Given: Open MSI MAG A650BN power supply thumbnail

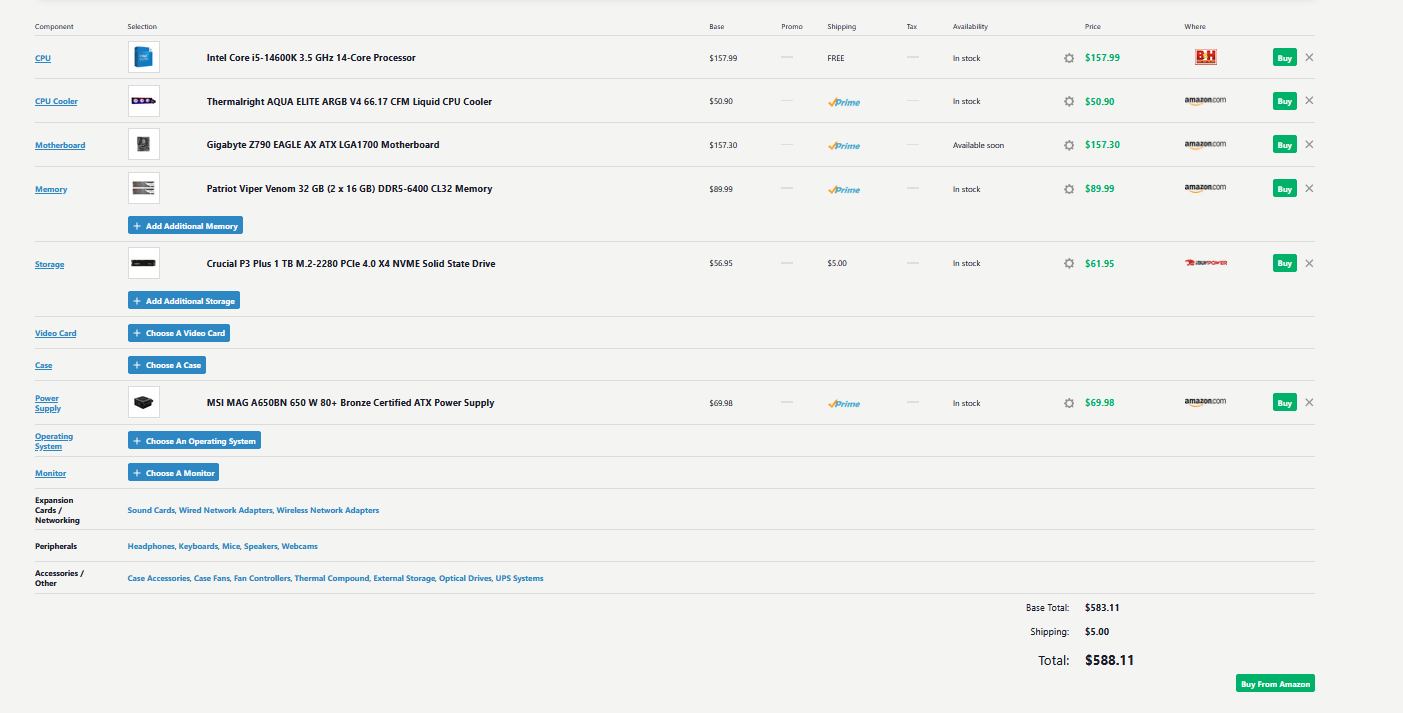Looking at the screenshot, I should [144, 402].
